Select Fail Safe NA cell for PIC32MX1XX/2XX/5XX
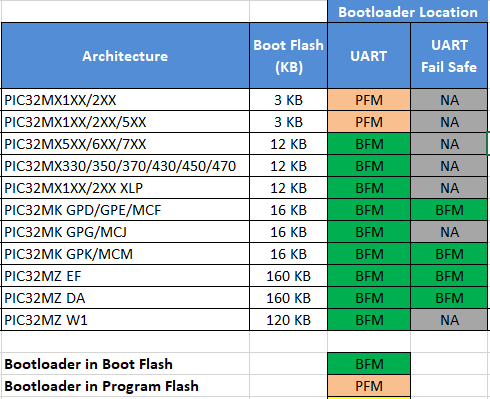This screenshot has width=490, height=399. coord(449,122)
